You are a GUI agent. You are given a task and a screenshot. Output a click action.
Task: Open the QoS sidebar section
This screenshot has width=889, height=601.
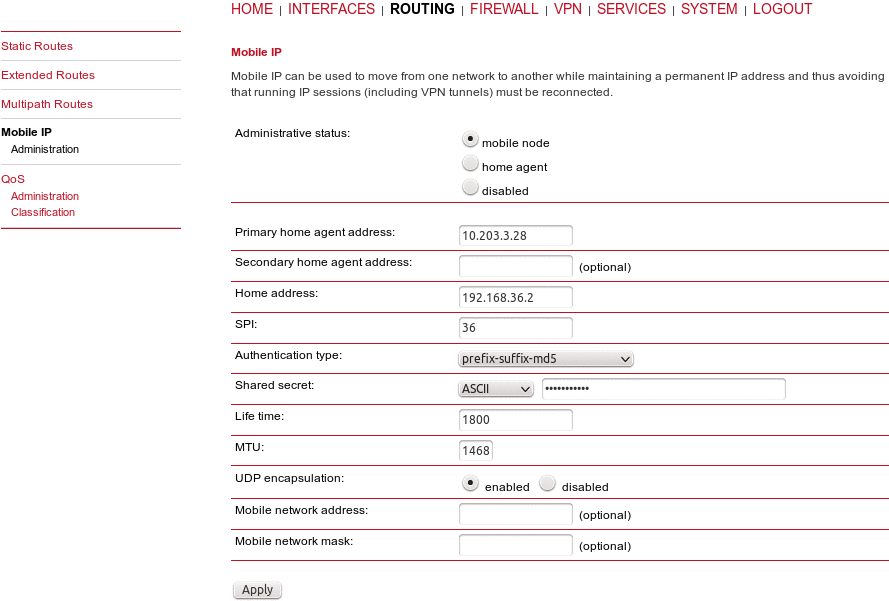(x=12, y=179)
